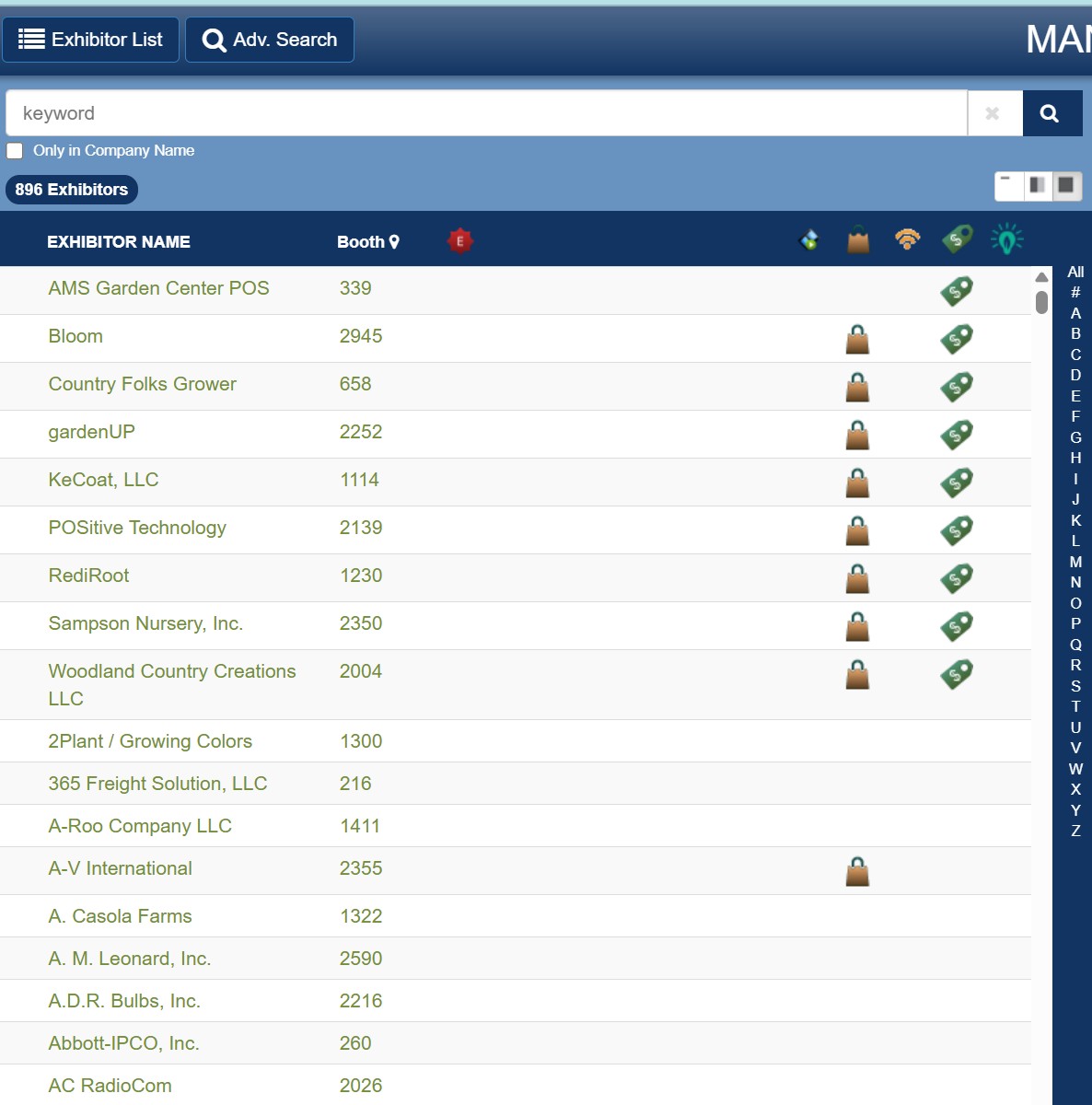The width and height of the screenshot is (1092, 1105).
Task: Click the keyword search field
Action: coord(486,113)
